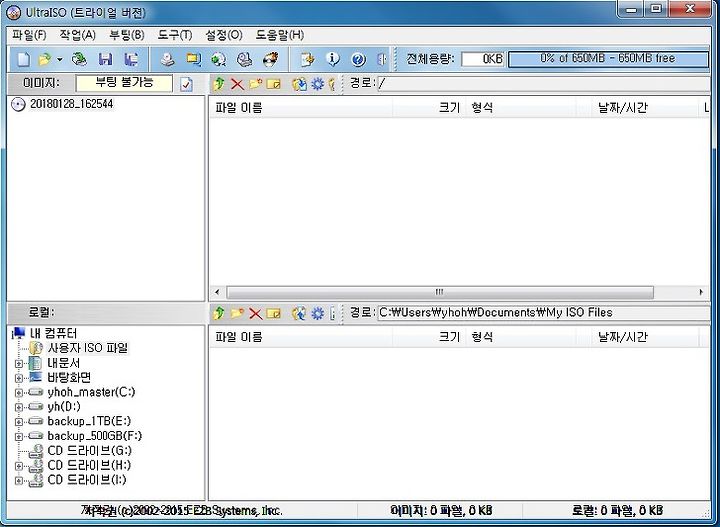Viewport: 720px width, 527px height.
Task: Click the Exit door icon in main toolbar
Action: point(382,59)
